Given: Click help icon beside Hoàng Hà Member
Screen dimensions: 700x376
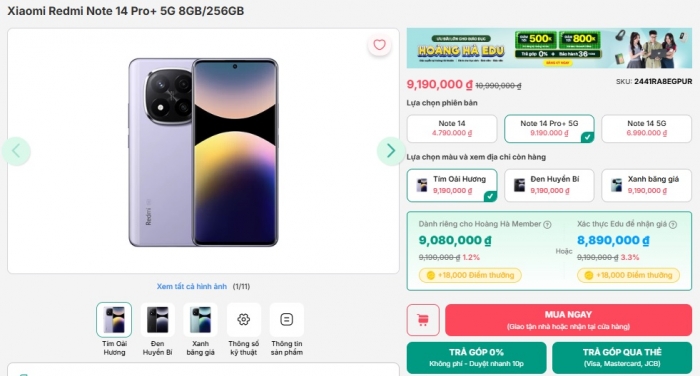Looking at the screenshot, I should [547, 225].
